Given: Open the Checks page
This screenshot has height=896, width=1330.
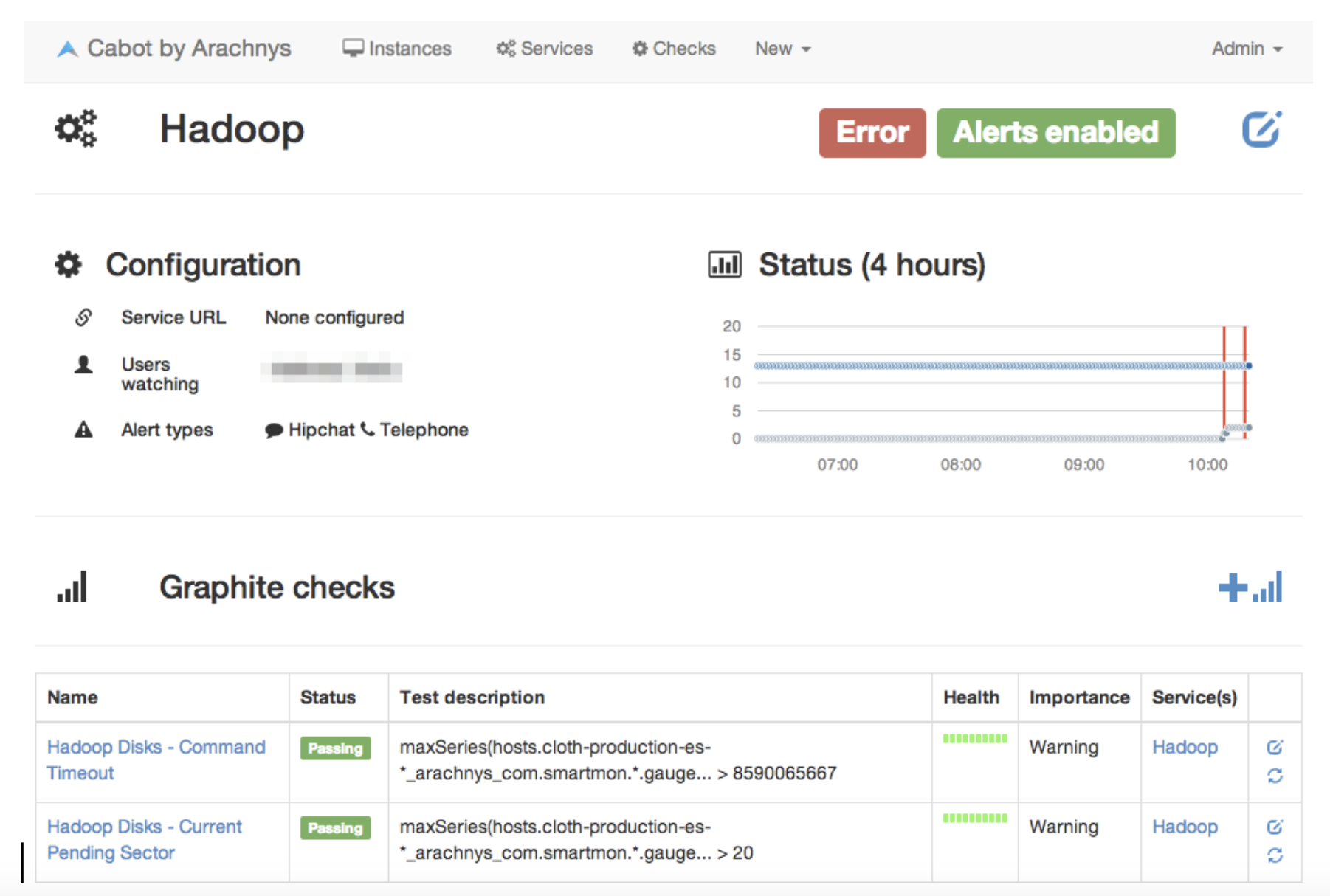Looking at the screenshot, I should tap(673, 49).
